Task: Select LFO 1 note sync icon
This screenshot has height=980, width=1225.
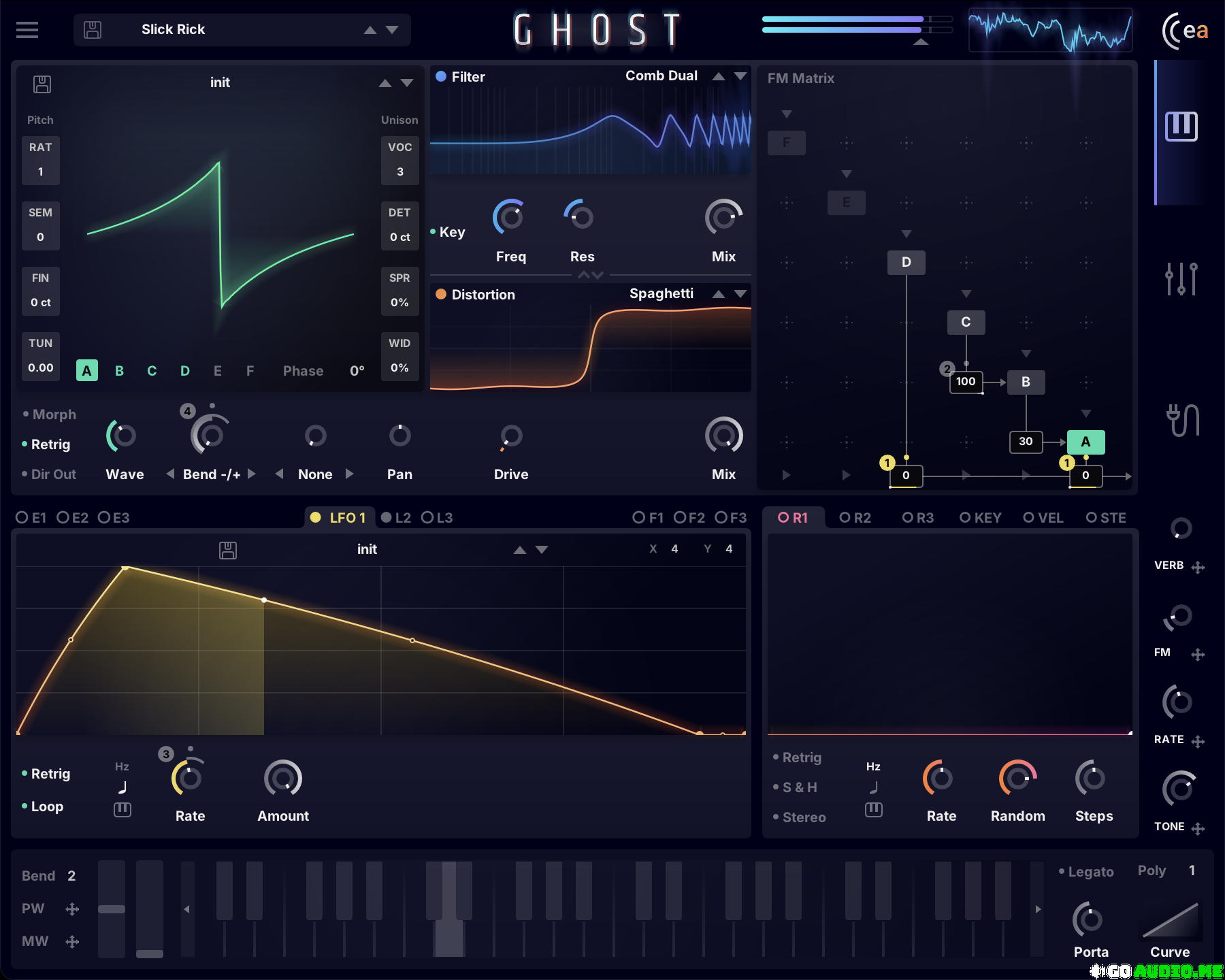Action: tap(122, 787)
